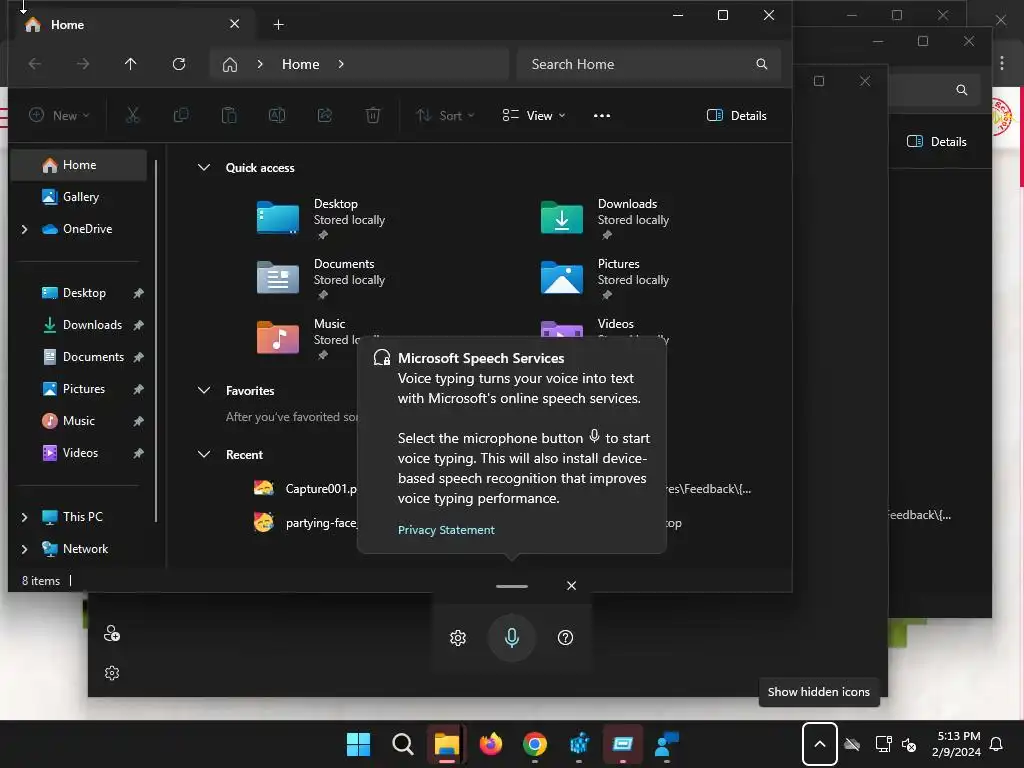Close the voice typing launcher

(x=571, y=586)
